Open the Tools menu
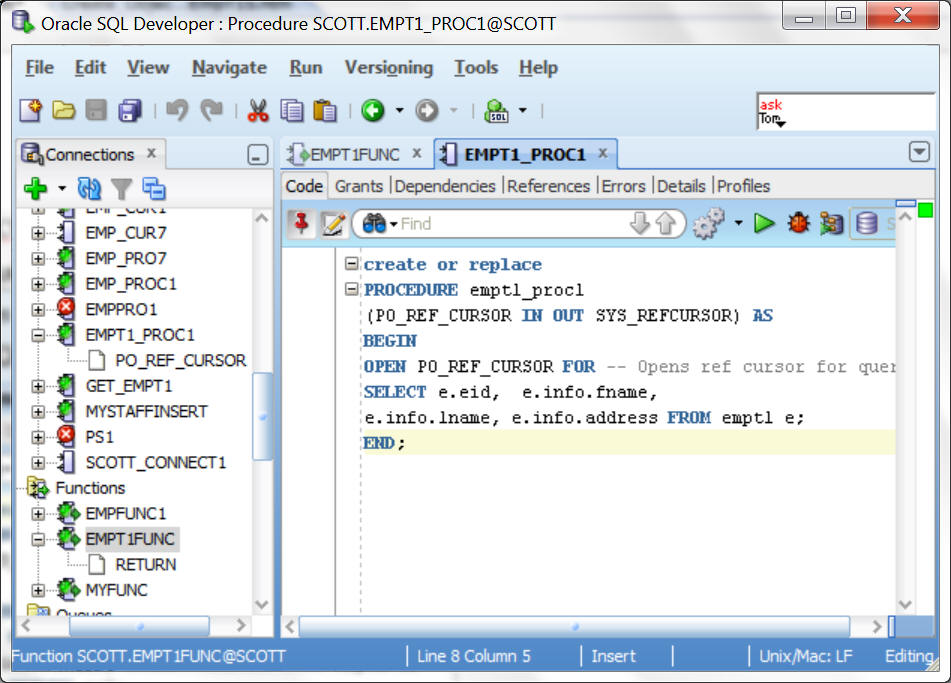Viewport: 951px width, 683px height. coord(476,67)
